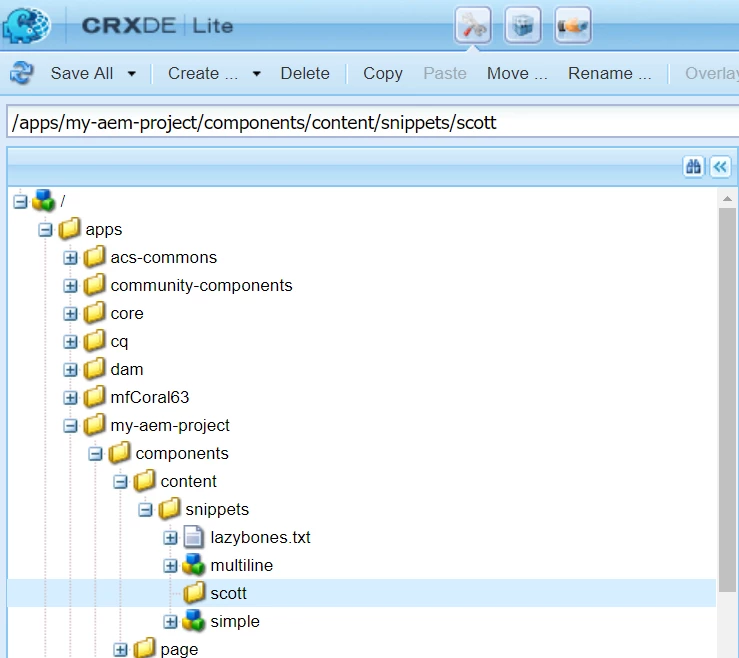Click the cq folder icon

[94, 341]
